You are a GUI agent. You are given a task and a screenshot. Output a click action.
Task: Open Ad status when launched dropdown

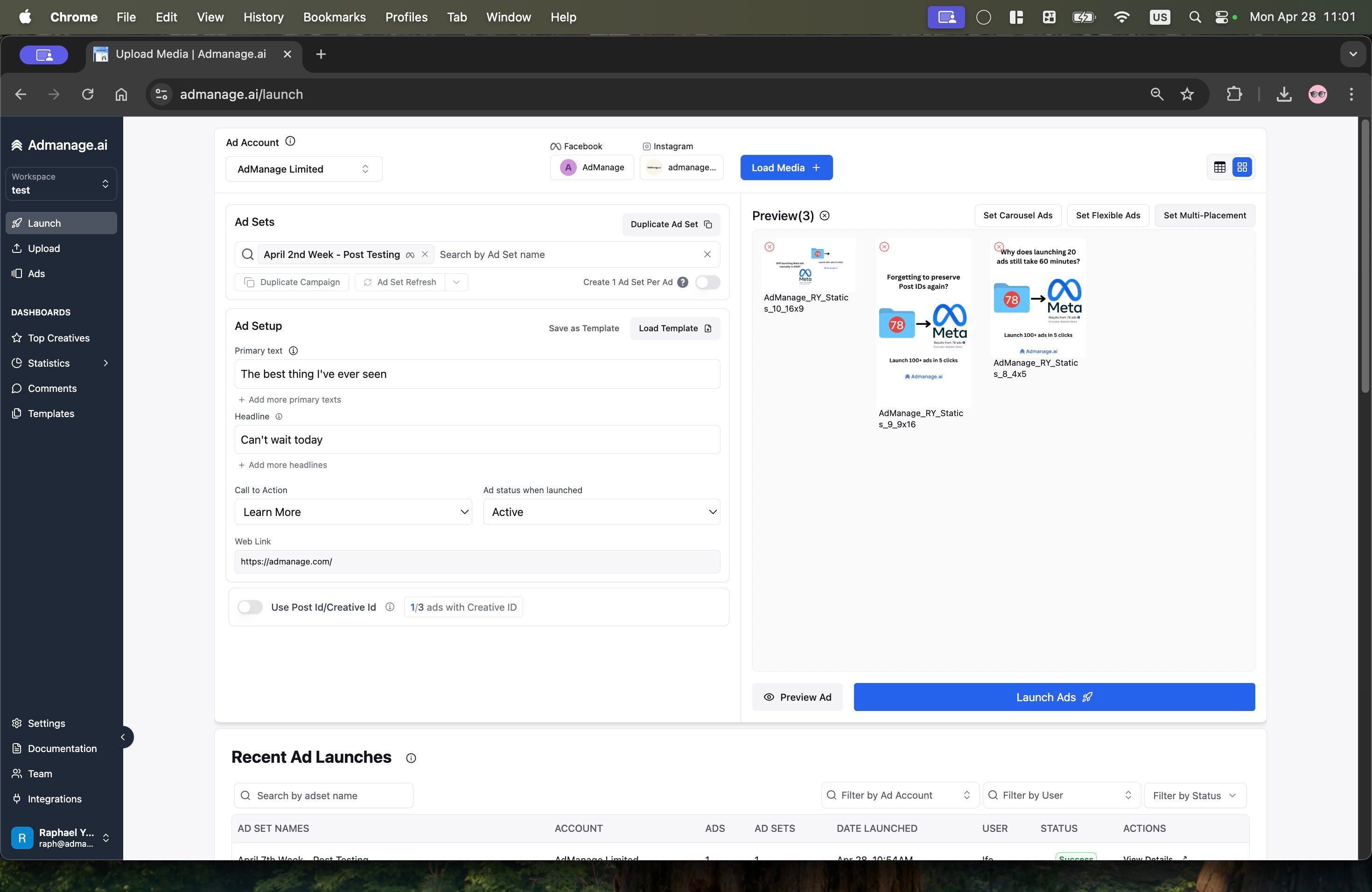tap(601, 512)
